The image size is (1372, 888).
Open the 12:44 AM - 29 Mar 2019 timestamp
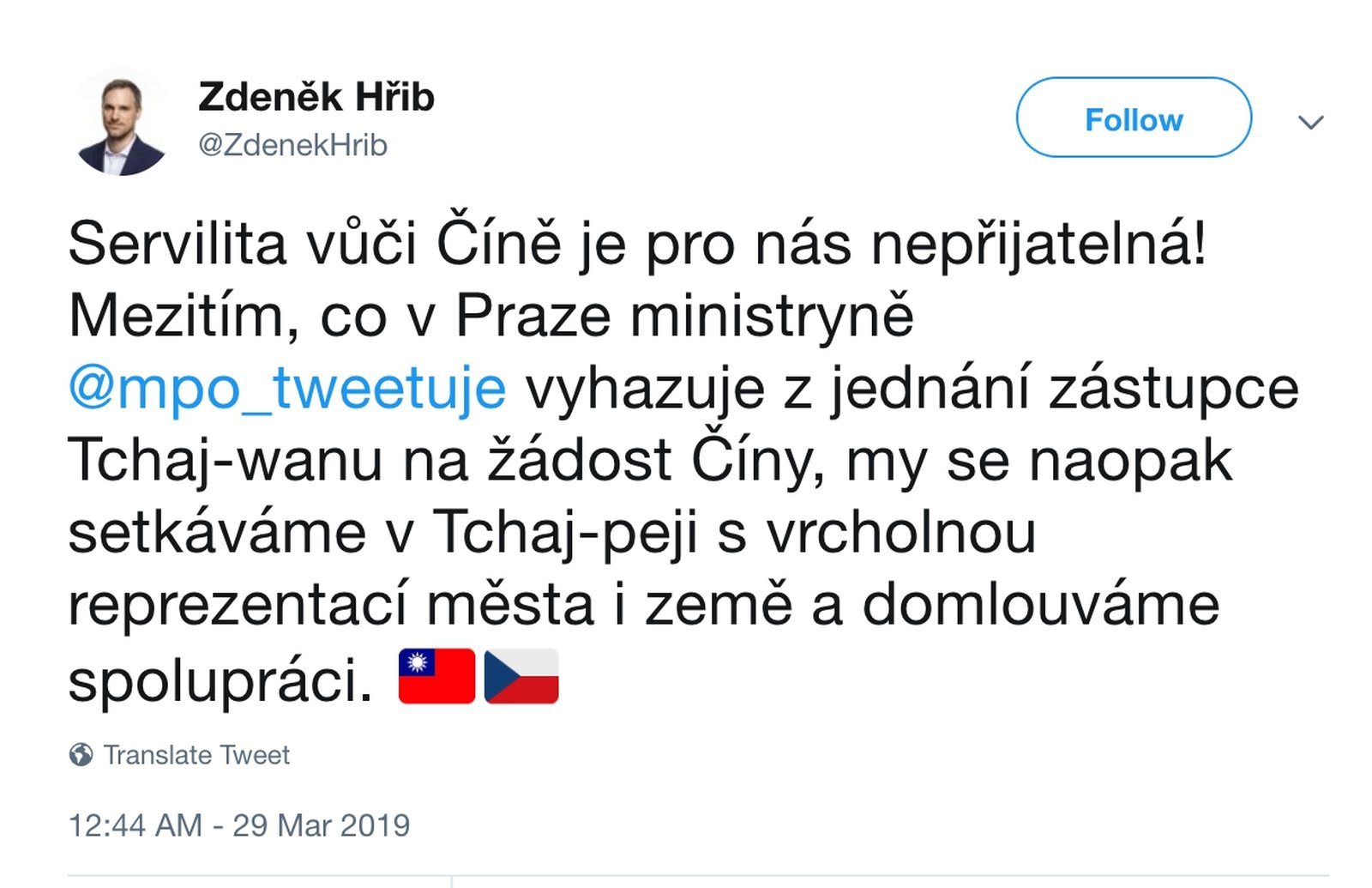pyautogui.click(x=239, y=825)
